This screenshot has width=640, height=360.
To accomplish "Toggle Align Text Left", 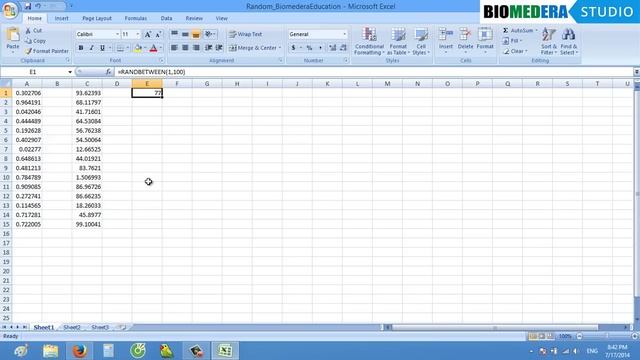I will coord(174,48).
